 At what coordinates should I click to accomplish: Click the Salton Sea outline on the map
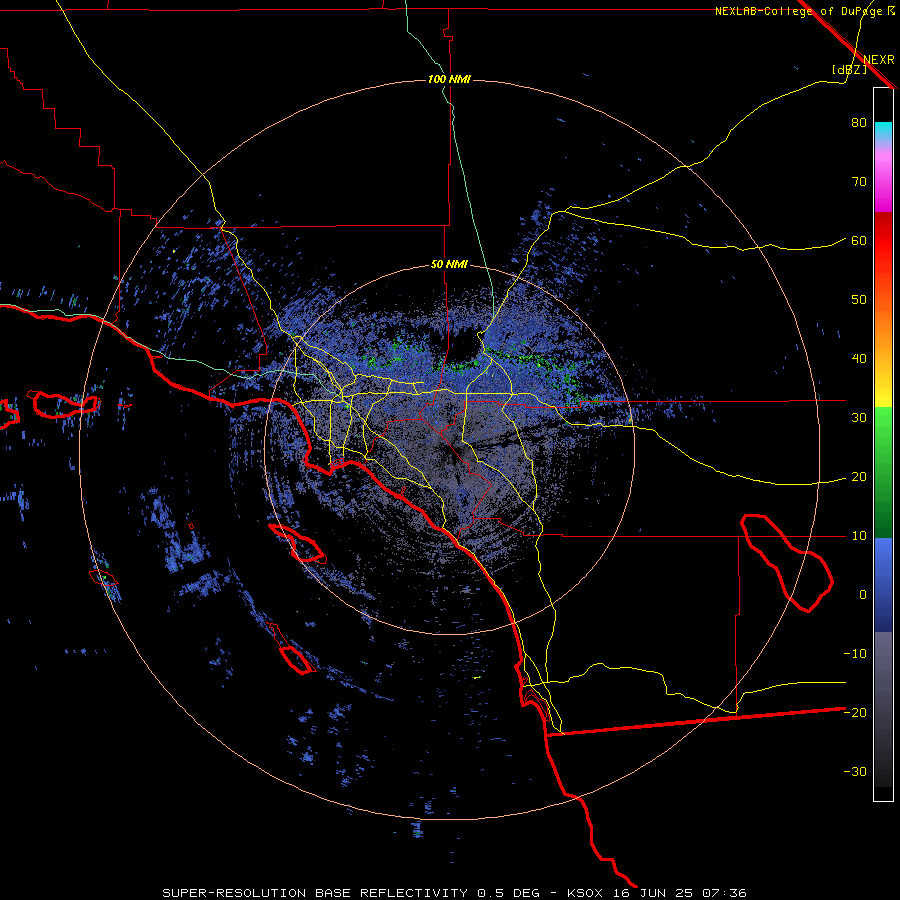(x=786, y=563)
